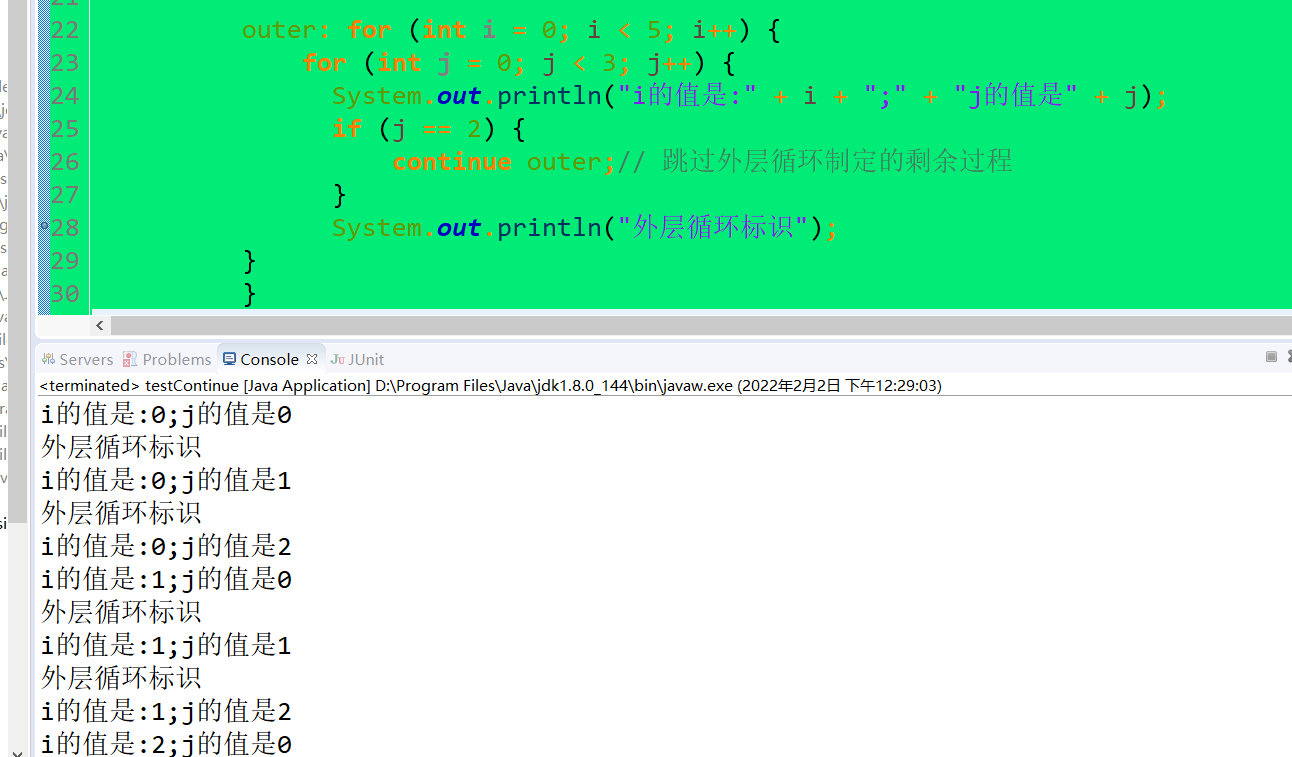1292x757 pixels.
Task: Click line number 22 in the editor gutter
Action: click(68, 29)
